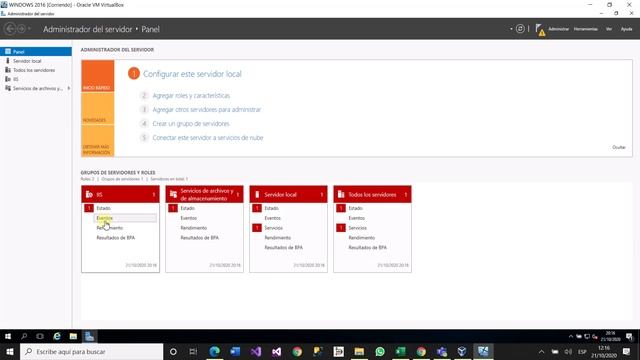Open Rendimiento in Servicios de archivos tile
The image size is (640, 360).
tap(193, 228)
